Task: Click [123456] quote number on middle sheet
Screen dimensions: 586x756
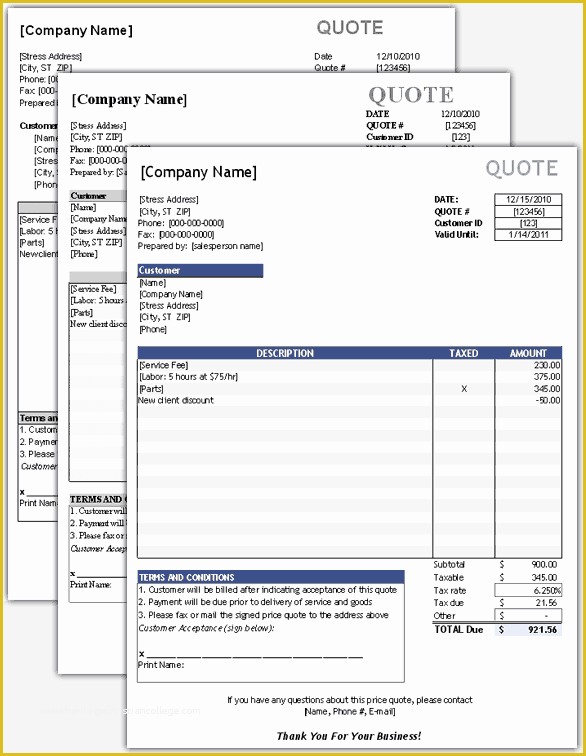Action: coord(460,126)
